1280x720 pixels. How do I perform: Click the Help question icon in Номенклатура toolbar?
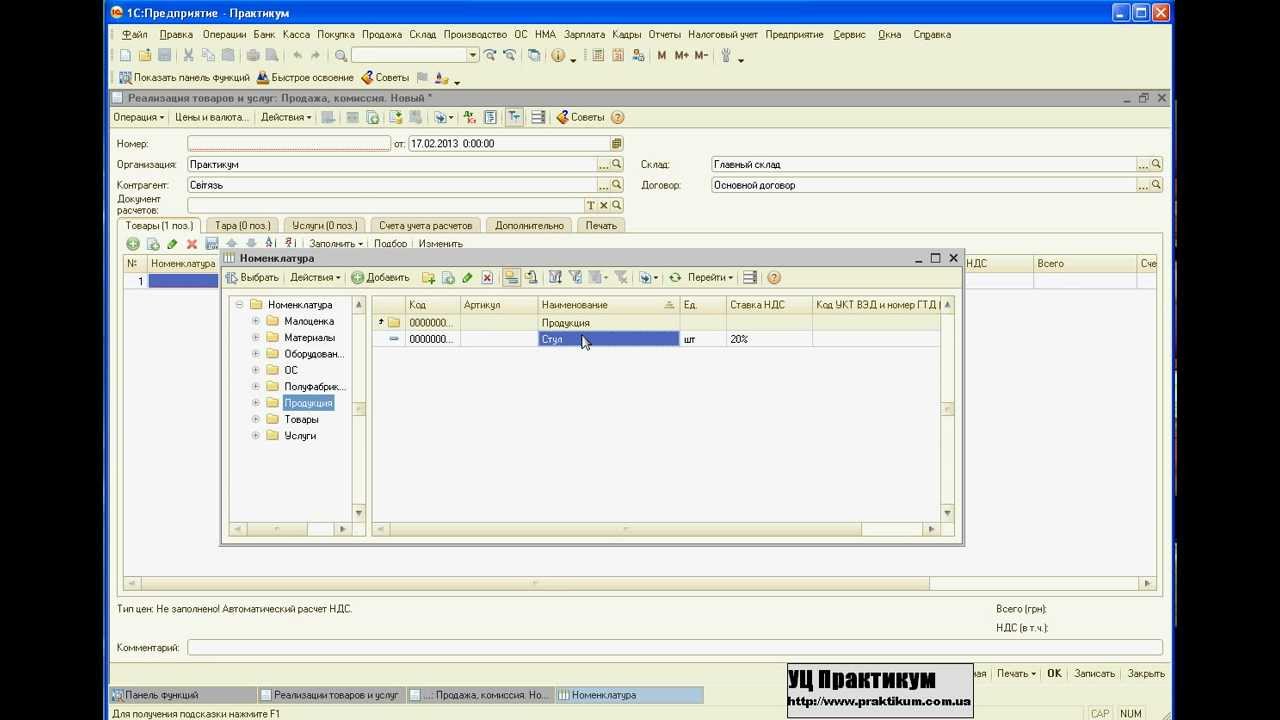[x=774, y=277]
